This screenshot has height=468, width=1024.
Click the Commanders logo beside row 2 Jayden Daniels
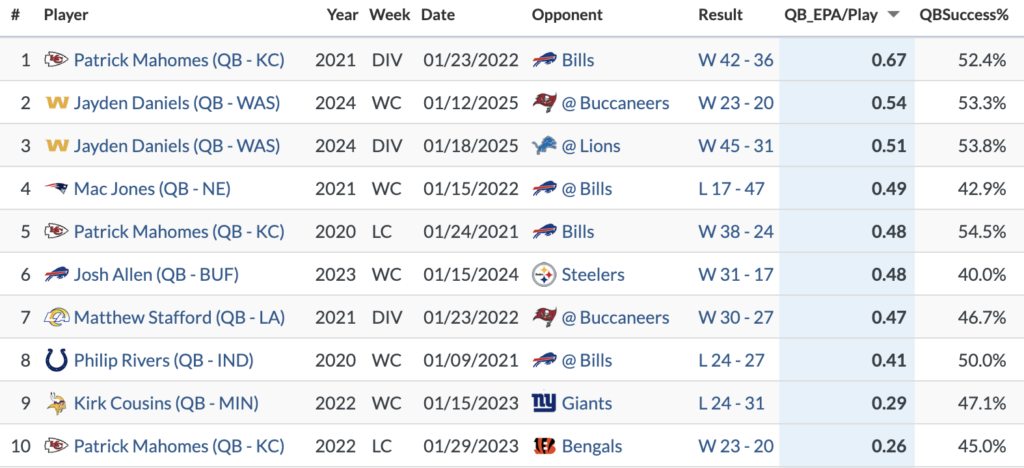pyautogui.click(x=57, y=103)
